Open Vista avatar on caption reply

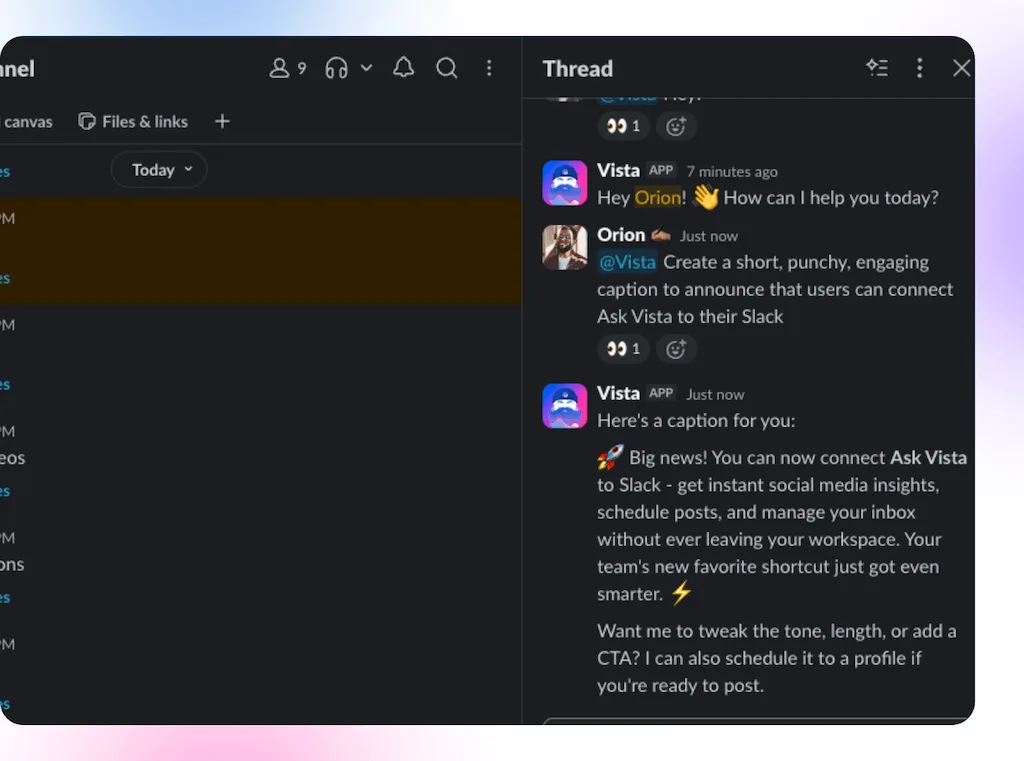pos(565,406)
